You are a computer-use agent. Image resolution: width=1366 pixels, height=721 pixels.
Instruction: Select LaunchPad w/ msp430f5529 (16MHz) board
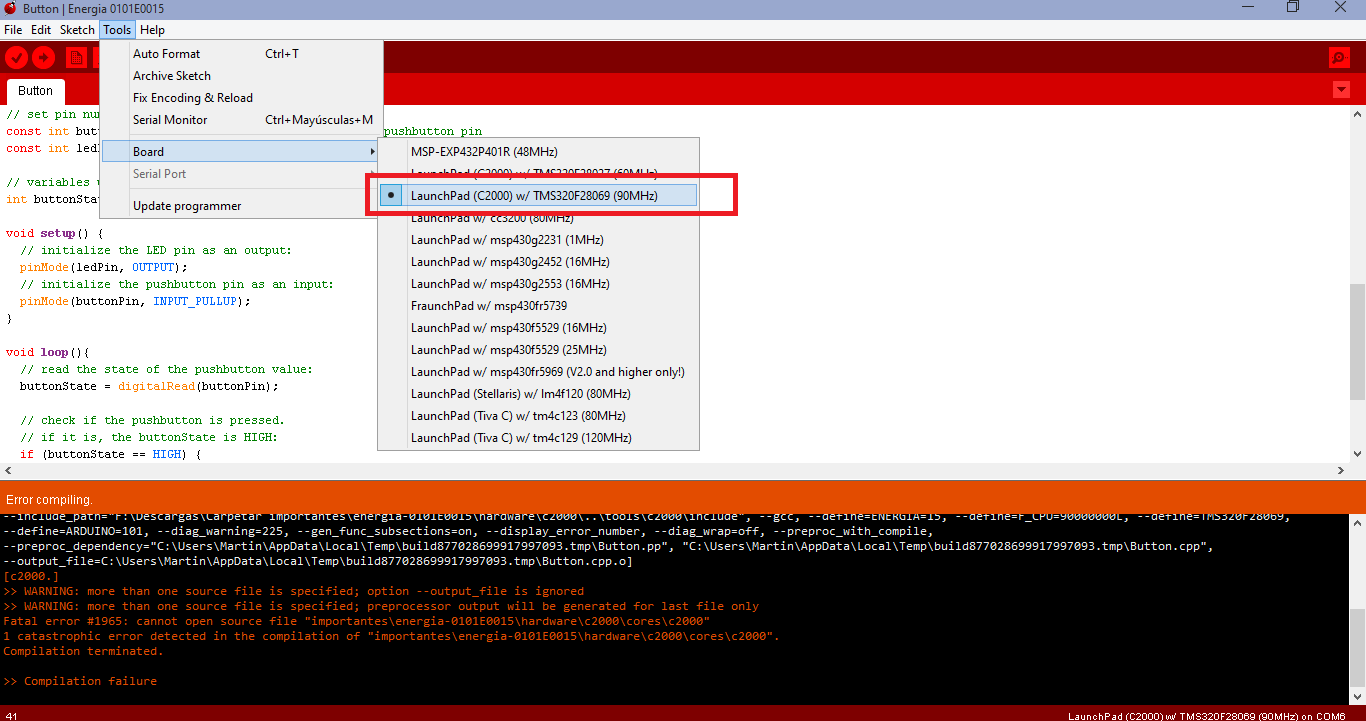point(538,328)
